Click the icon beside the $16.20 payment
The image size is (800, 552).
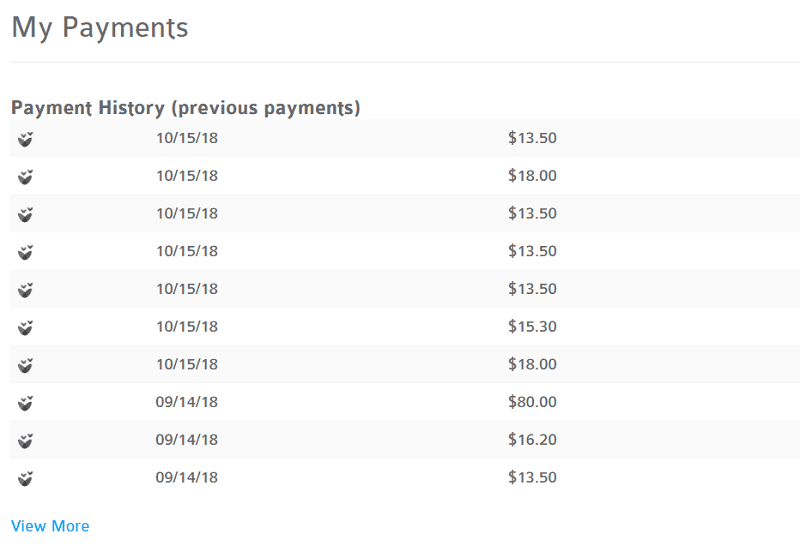tap(26, 440)
